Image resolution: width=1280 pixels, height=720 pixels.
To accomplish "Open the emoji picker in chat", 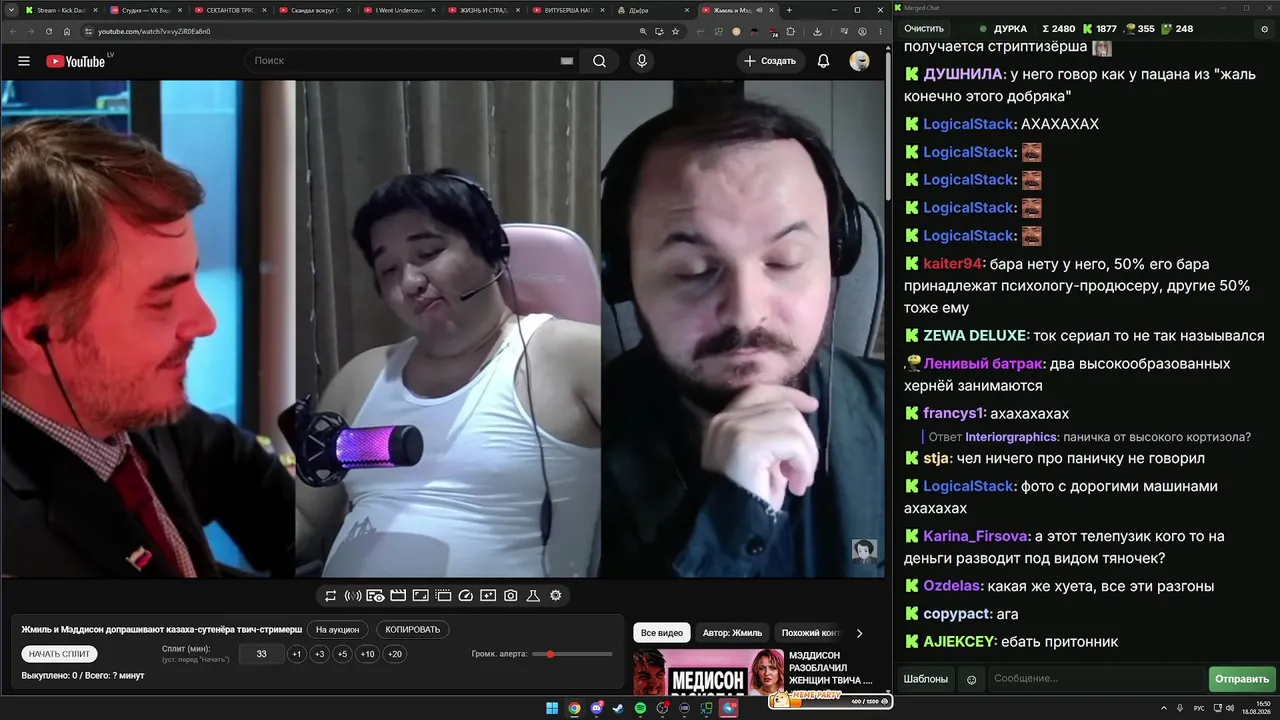I will 971,679.
